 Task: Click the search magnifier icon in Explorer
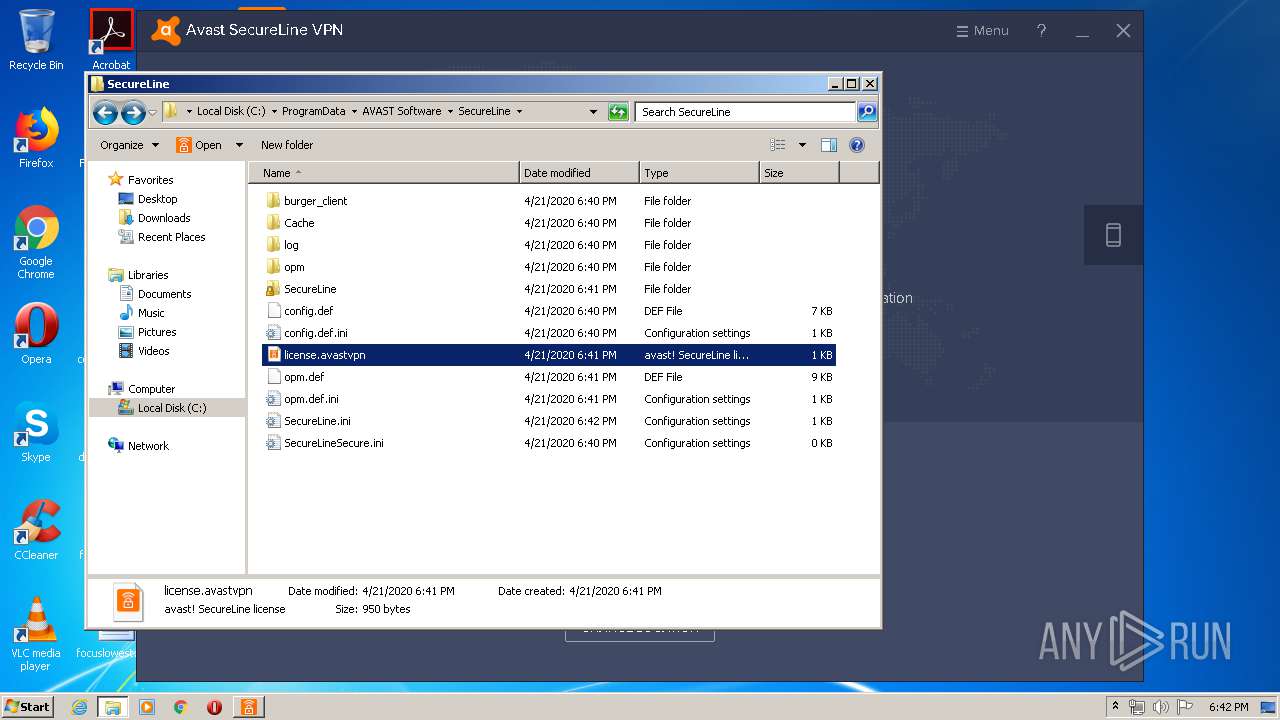(x=867, y=112)
